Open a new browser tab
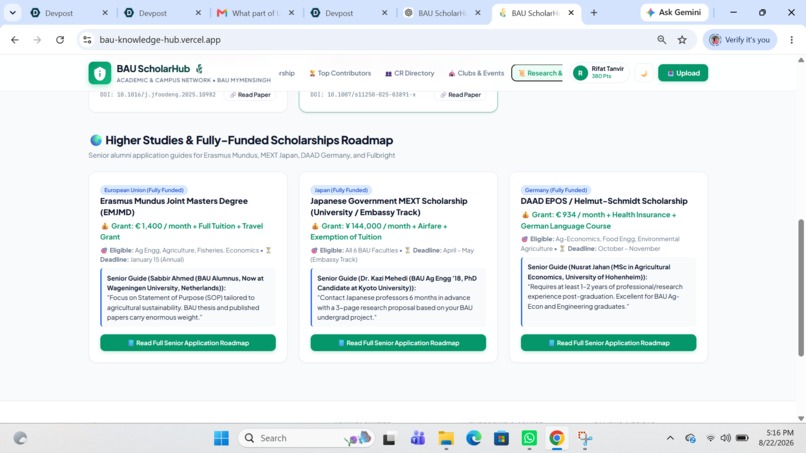This screenshot has width=806, height=453. 594,13
